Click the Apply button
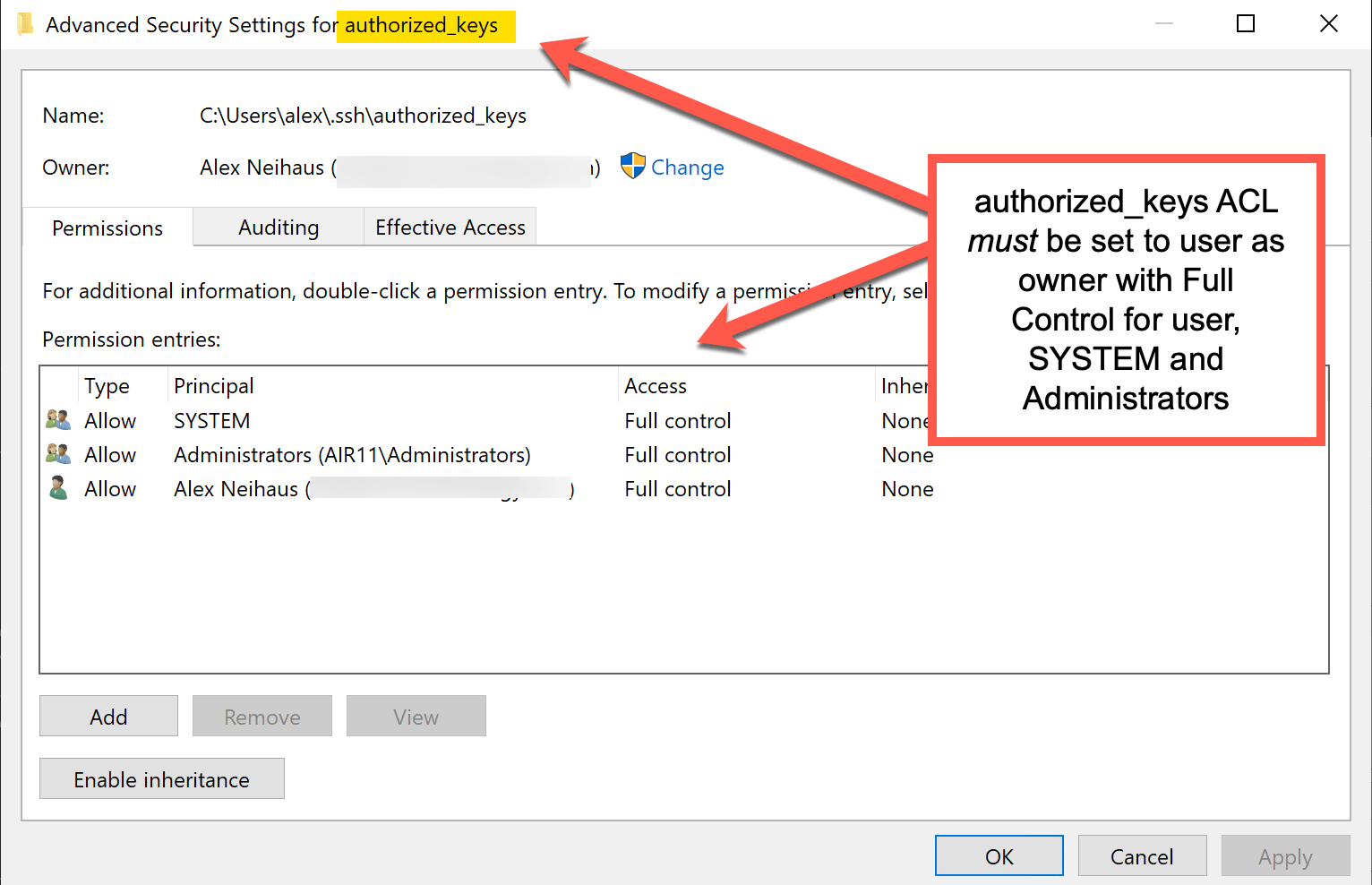Screen dimensions: 1372x885 pos(1285,855)
